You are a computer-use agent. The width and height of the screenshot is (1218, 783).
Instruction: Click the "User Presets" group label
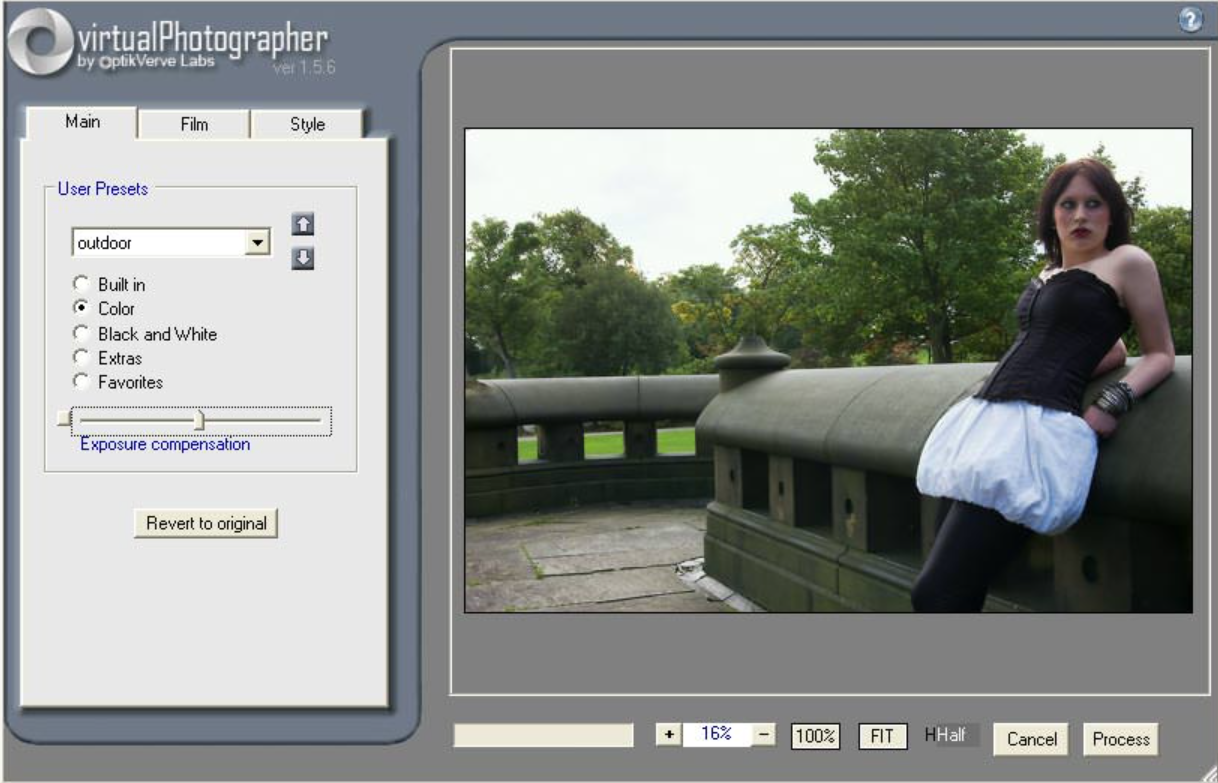pos(103,189)
